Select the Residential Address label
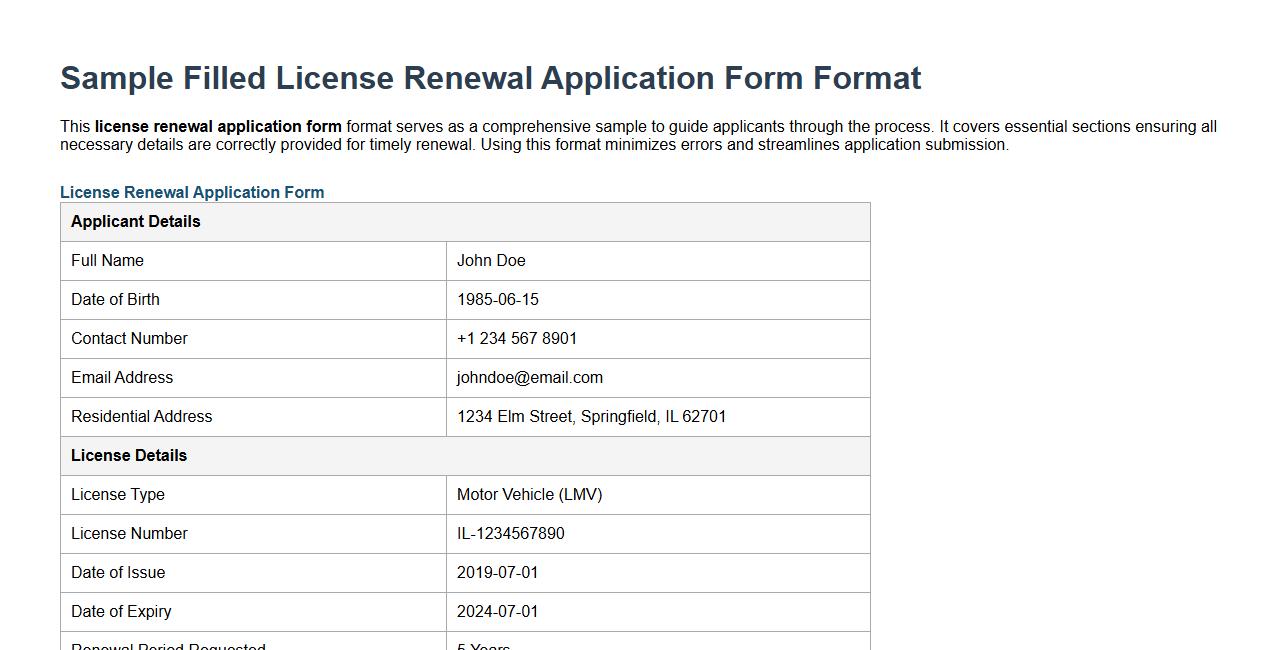The image size is (1278, 650). click(x=141, y=416)
